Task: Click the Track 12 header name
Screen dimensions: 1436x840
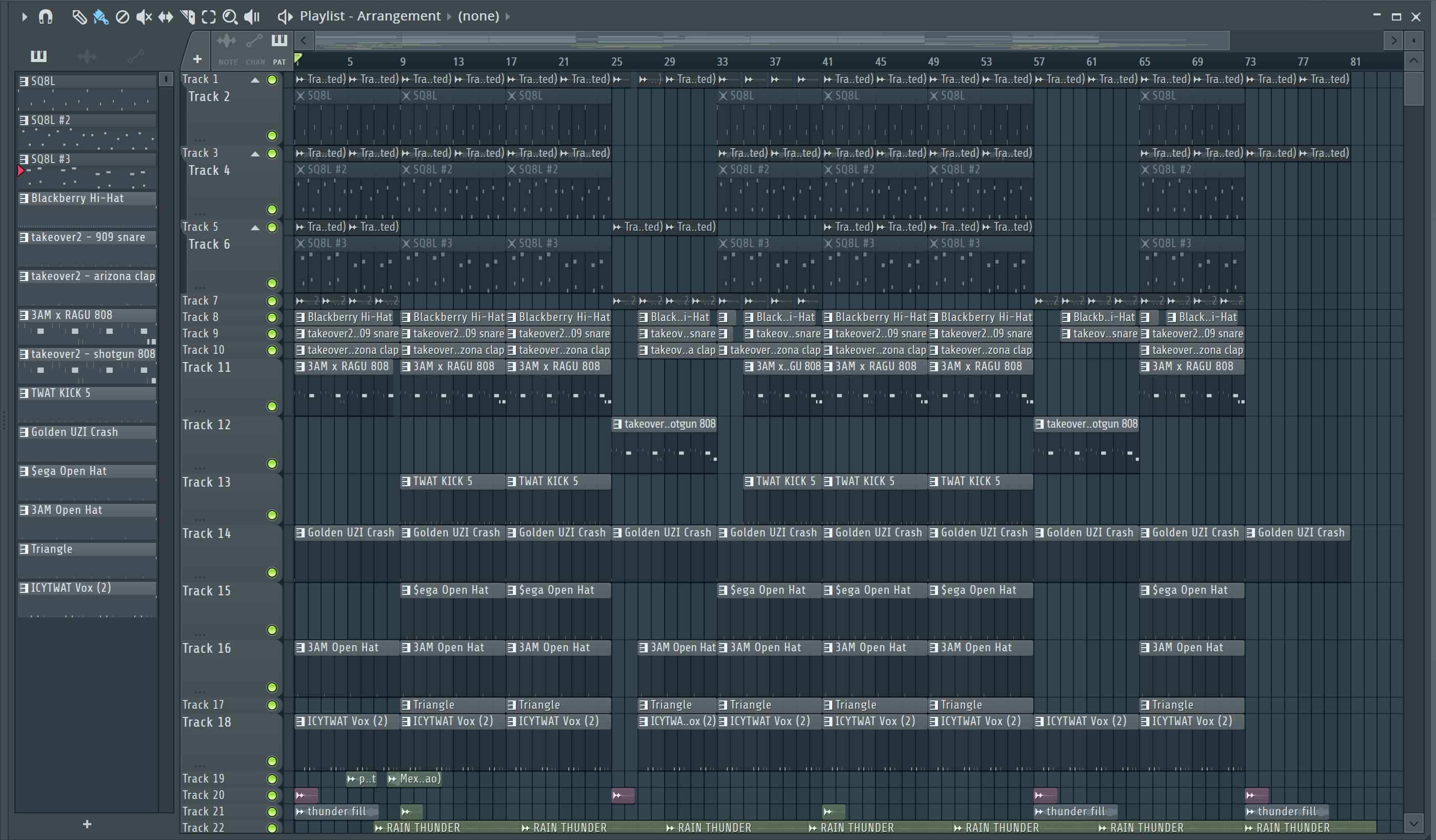Action: pyautogui.click(x=206, y=425)
